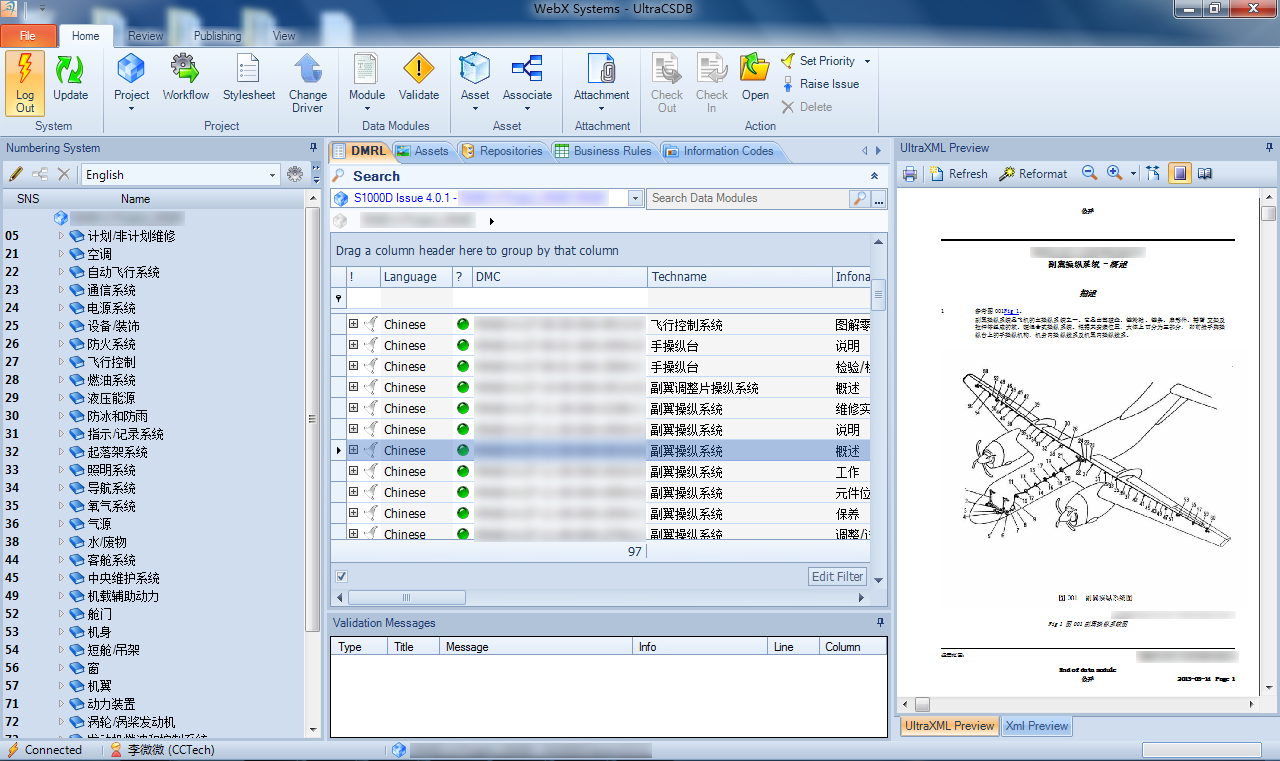Viewport: 1280px width, 761px height.
Task: Open the Information Codes tab
Action: point(719,151)
